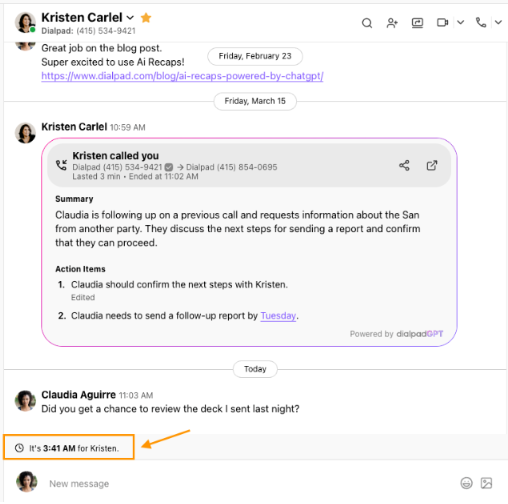The image size is (508, 504).
Task: Start screen share with the monitor icon
Action: (x=417, y=23)
